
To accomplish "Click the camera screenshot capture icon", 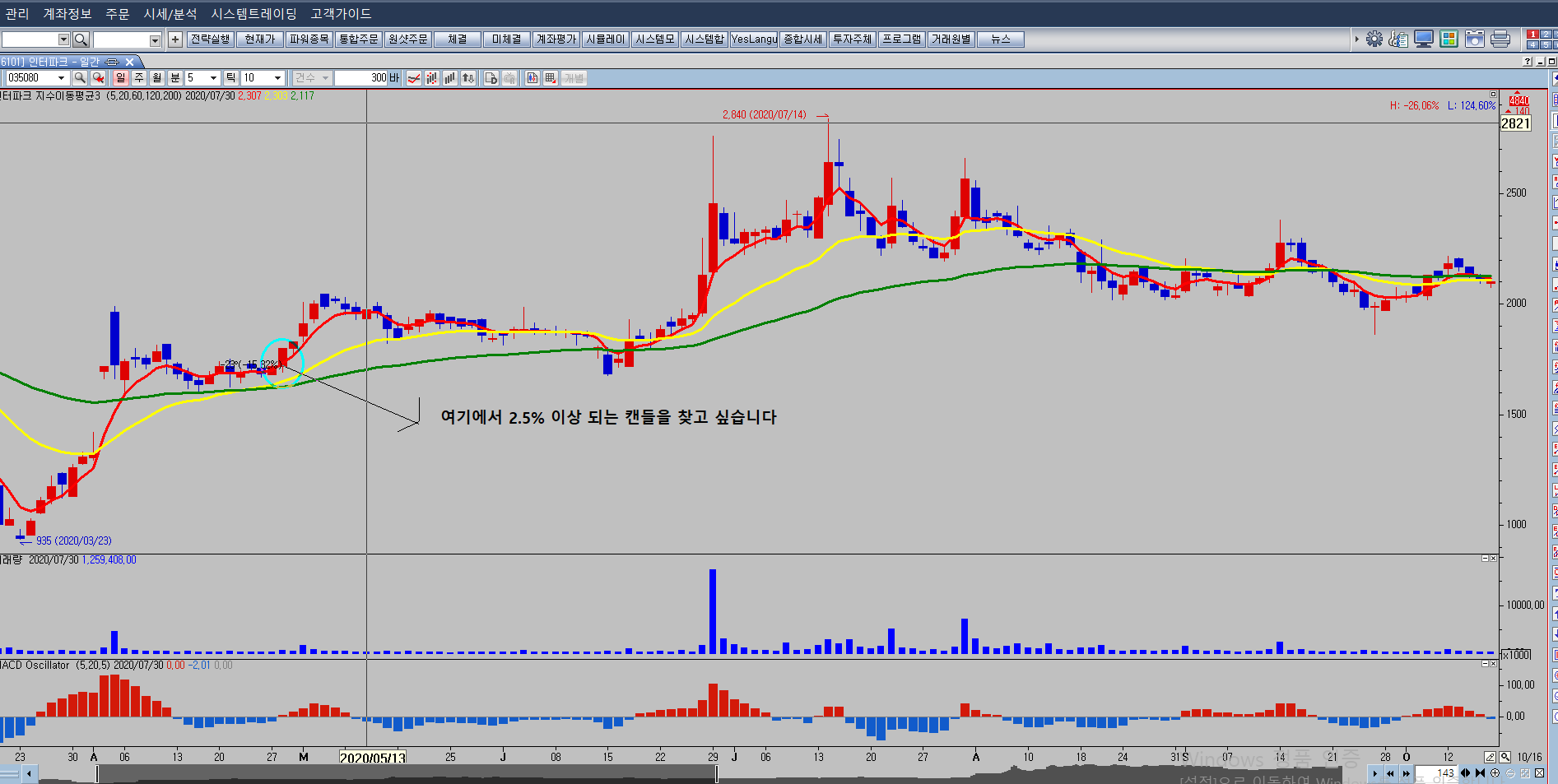I will click(x=1475, y=39).
